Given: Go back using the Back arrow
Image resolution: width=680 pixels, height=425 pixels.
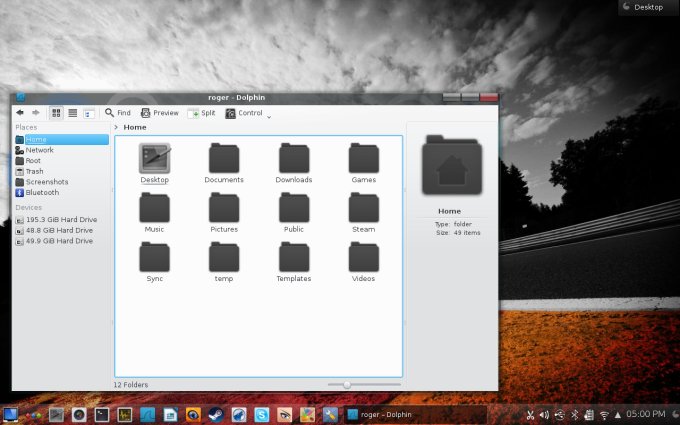Looking at the screenshot, I should pyautogui.click(x=20, y=113).
